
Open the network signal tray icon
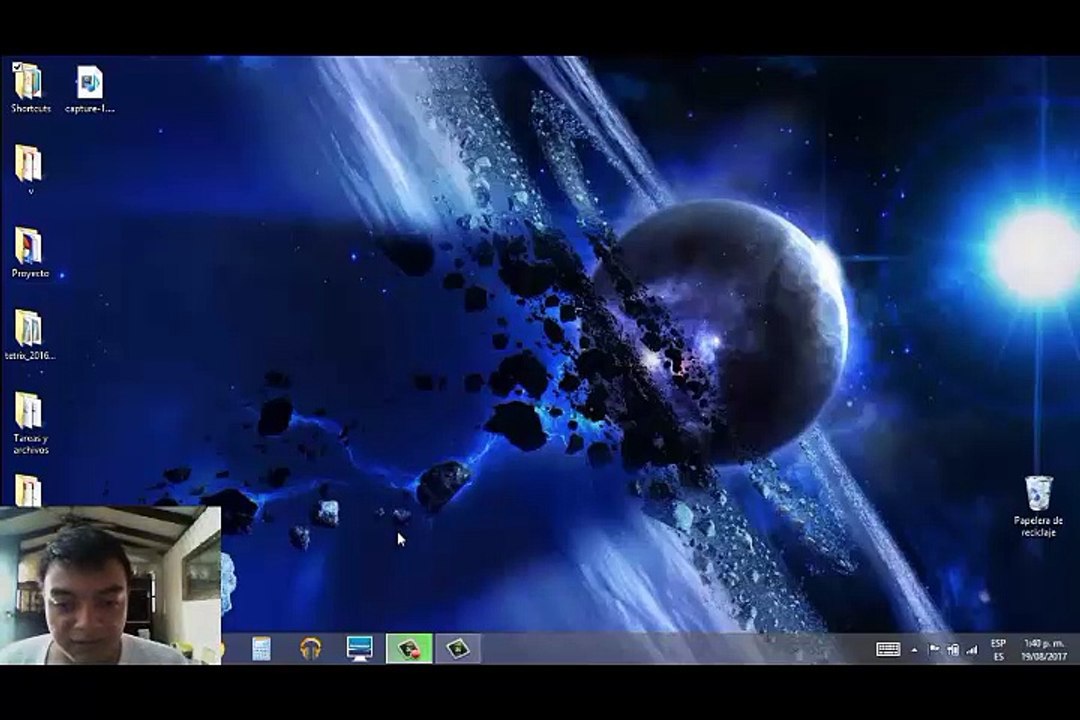coord(972,650)
